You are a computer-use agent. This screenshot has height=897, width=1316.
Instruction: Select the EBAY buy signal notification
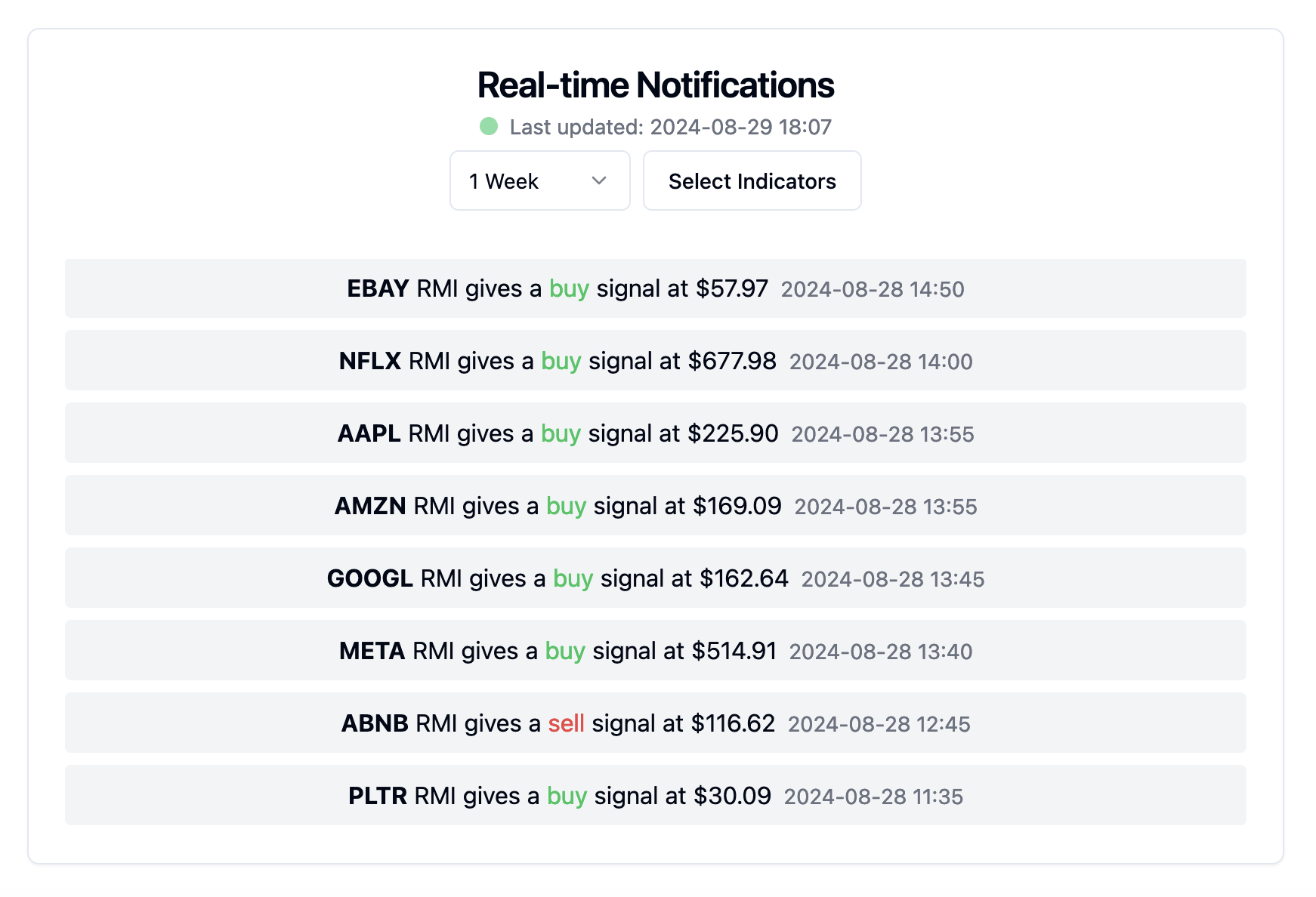(x=656, y=288)
